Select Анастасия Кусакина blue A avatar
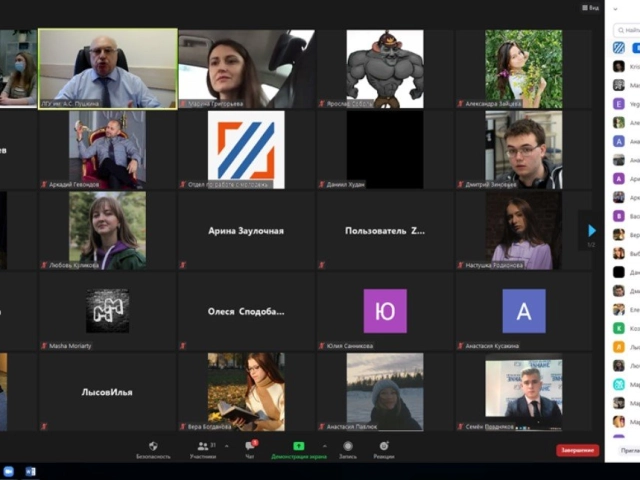This screenshot has height=480, width=640. (524, 311)
